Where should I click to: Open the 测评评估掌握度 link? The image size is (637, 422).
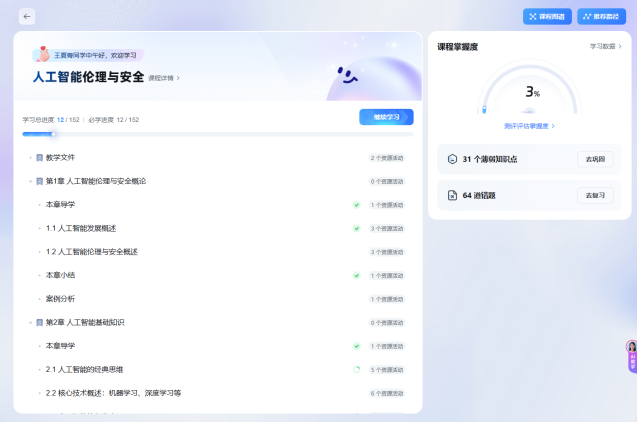[x=529, y=126]
